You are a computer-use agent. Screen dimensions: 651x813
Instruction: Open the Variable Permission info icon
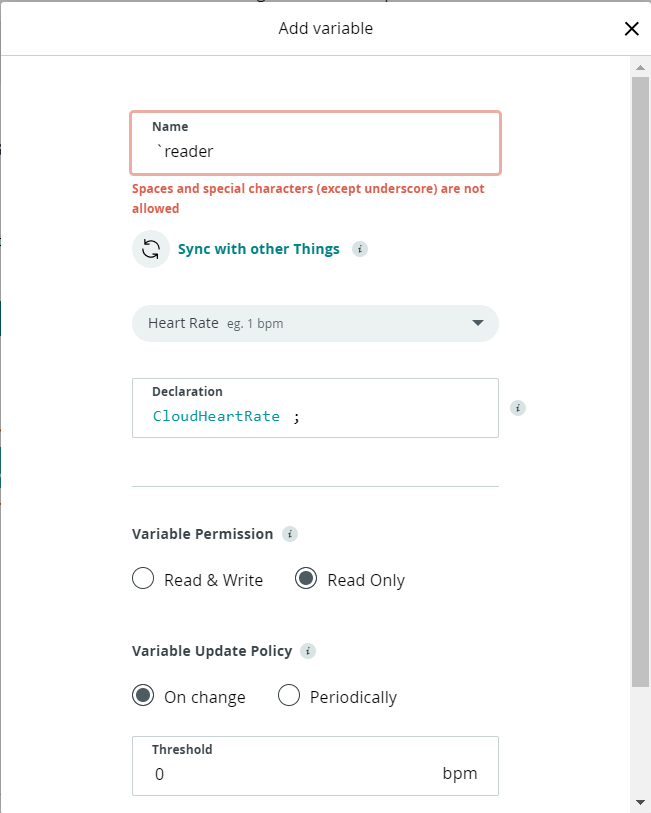[x=290, y=534]
